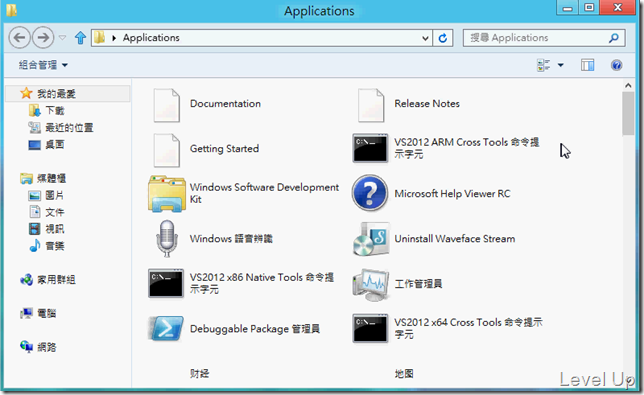The height and width of the screenshot is (395, 644).
Task: Open 桌面 desktop in sidebar
Action: click(46, 145)
